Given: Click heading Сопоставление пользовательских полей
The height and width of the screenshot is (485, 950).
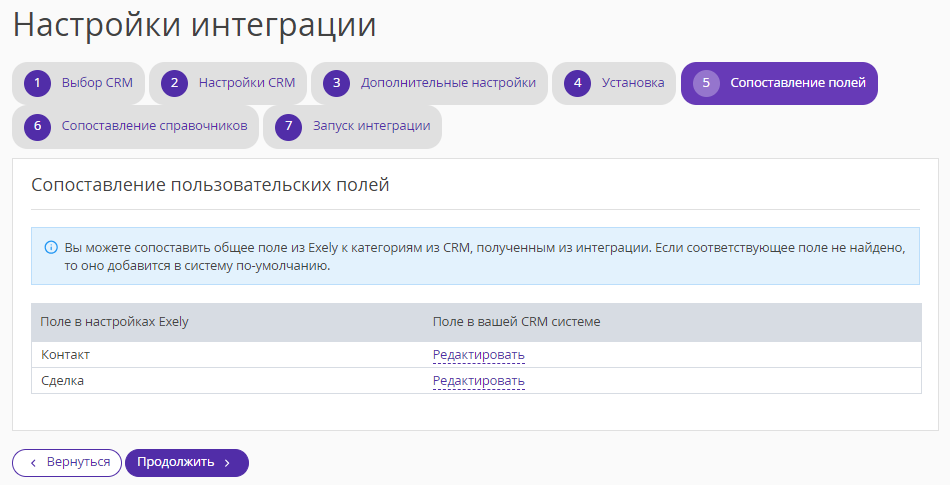Looking at the screenshot, I should (x=210, y=185).
